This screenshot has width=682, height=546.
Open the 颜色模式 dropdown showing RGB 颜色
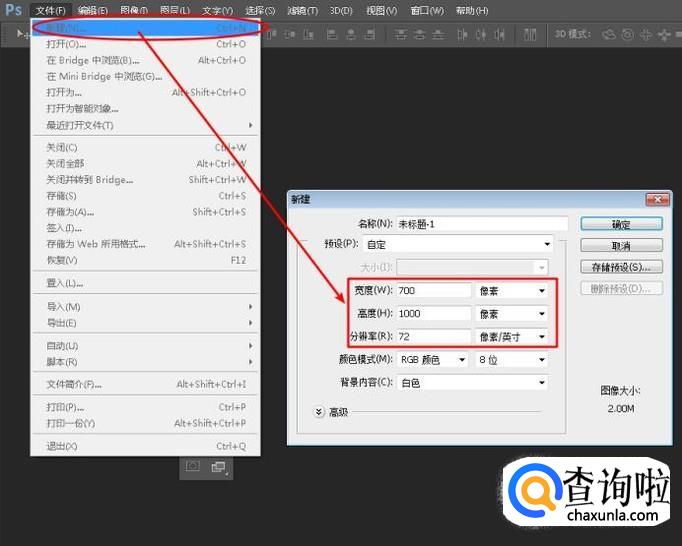[432, 360]
